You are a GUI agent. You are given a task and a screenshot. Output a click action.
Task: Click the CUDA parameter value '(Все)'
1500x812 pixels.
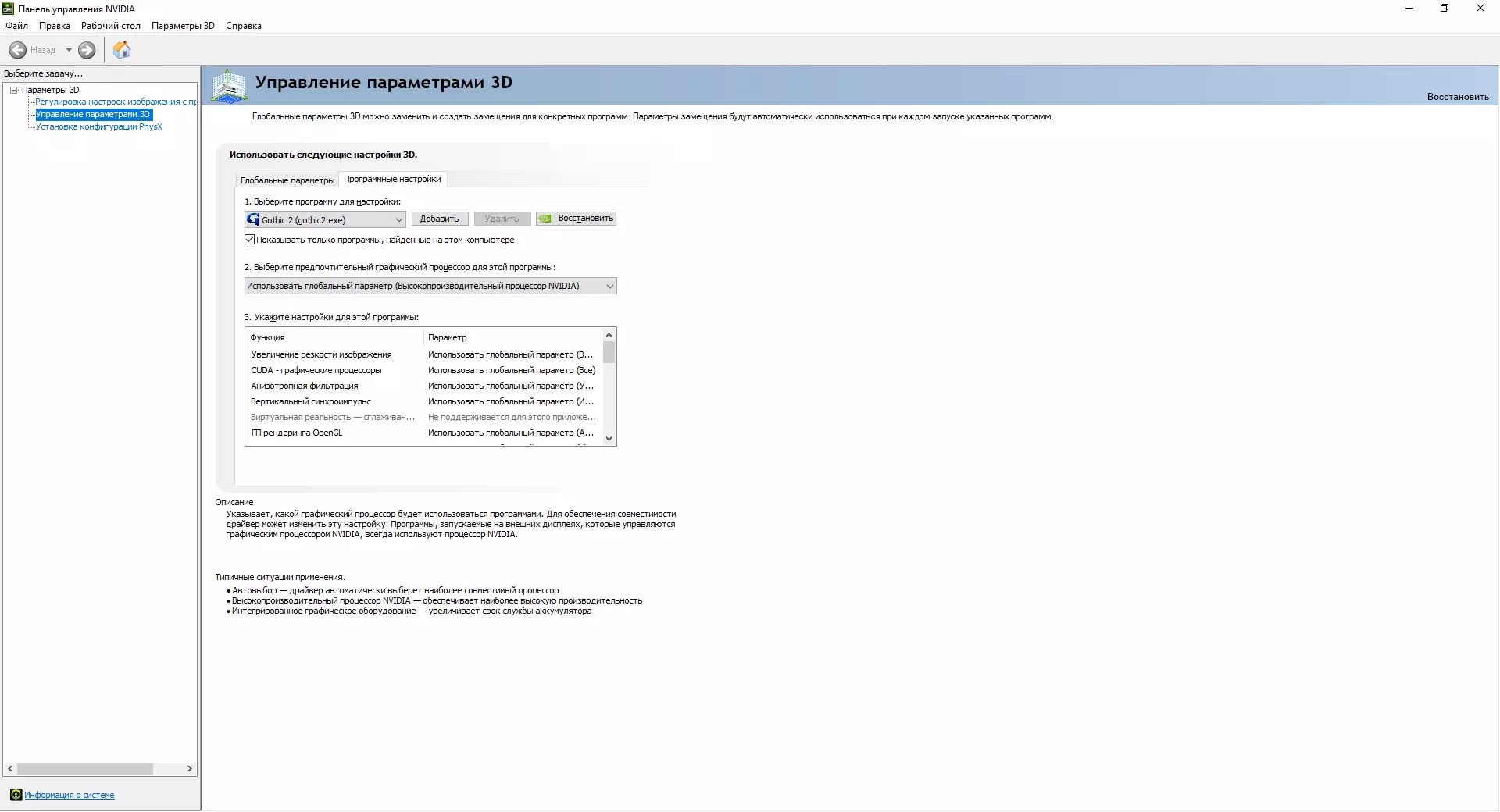pos(512,370)
